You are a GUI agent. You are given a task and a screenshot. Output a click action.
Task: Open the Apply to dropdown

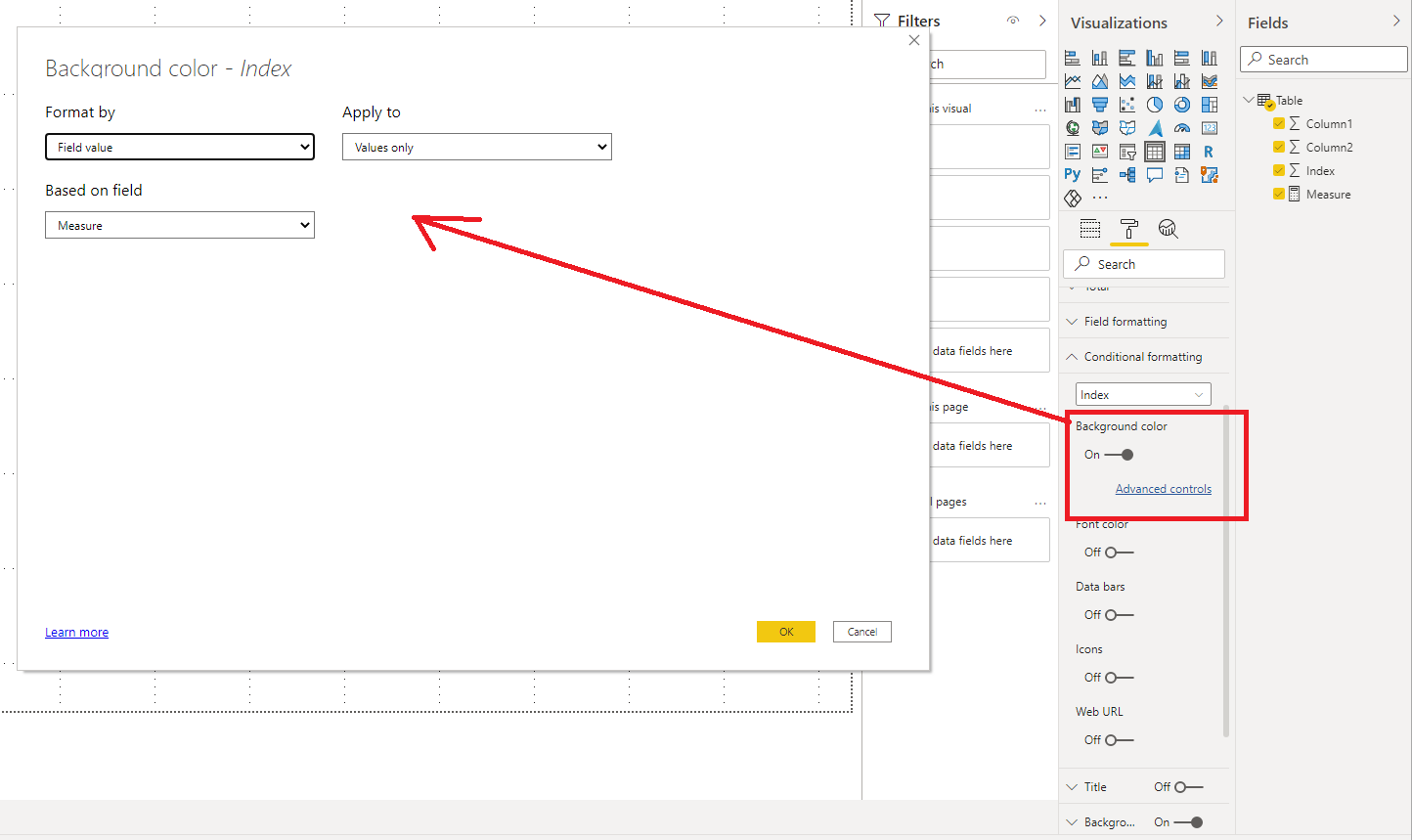(x=477, y=147)
